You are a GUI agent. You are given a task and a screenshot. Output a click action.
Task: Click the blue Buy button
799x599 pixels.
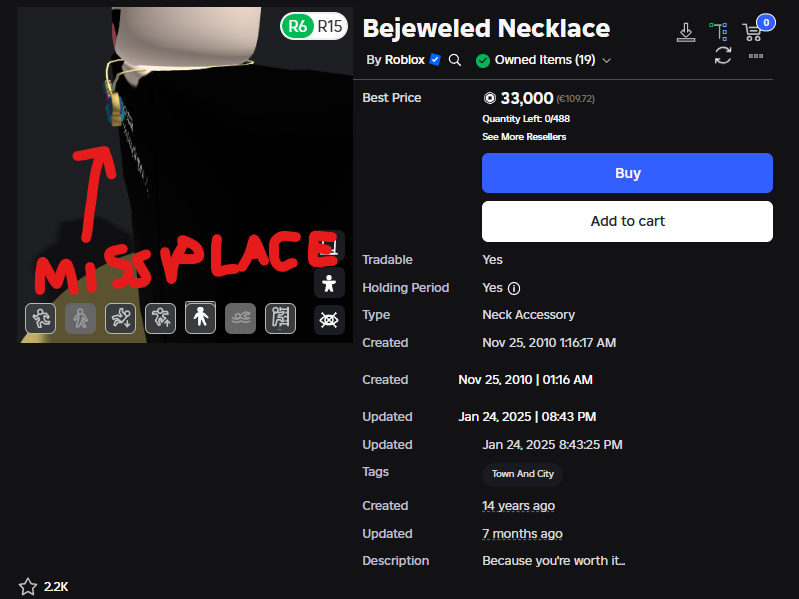627,173
